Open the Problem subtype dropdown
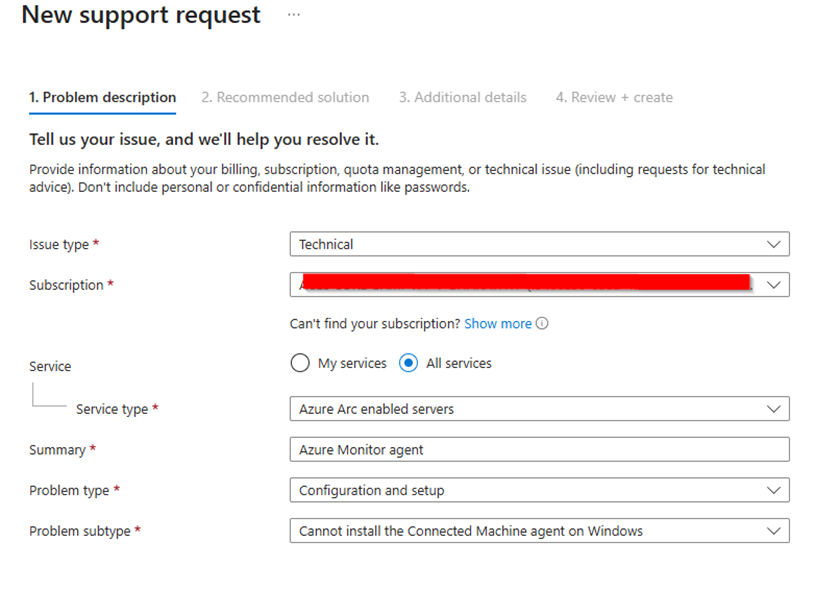Screen dimensions: 840x591 (539, 531)
